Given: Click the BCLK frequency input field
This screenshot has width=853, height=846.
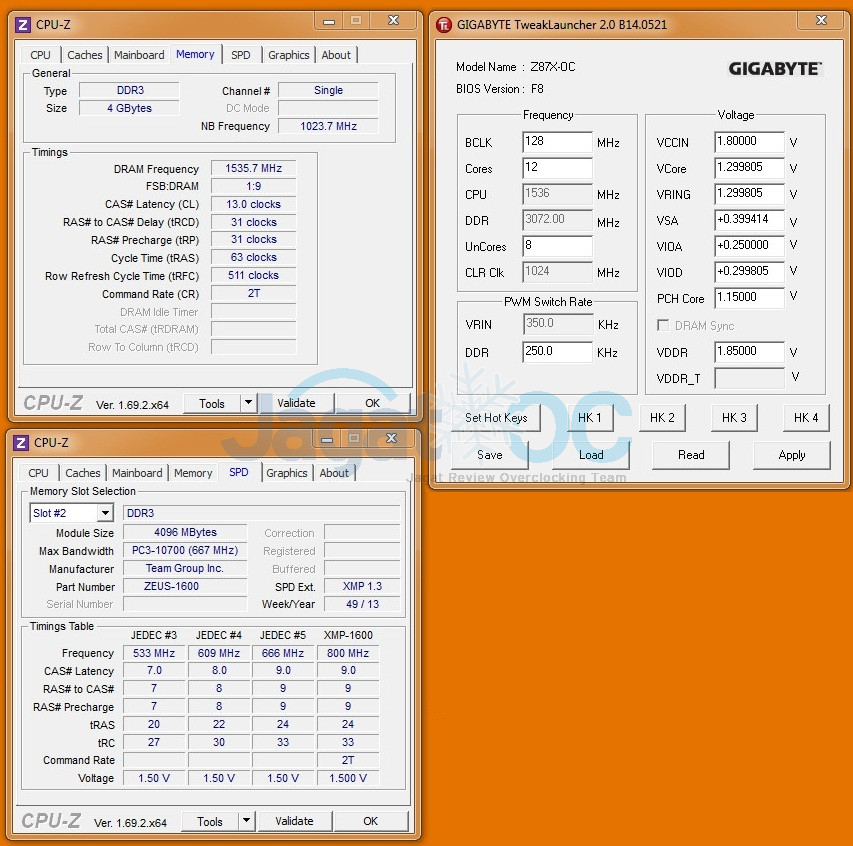Looking at the screenshot, I should tap(557, 142).
